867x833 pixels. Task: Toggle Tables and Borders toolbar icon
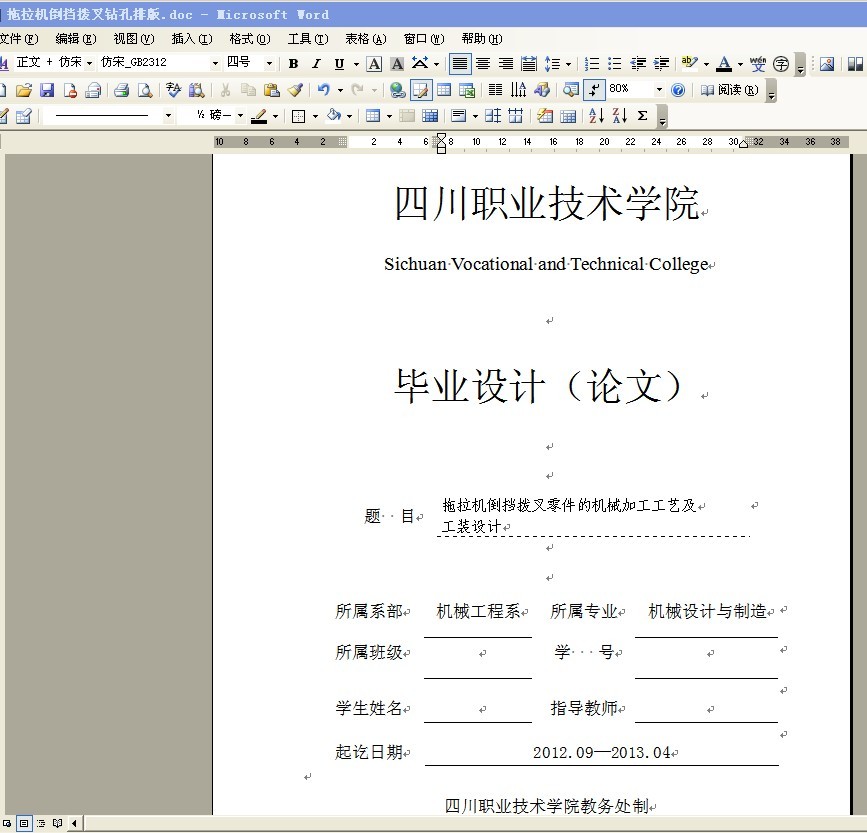point(421,90)
